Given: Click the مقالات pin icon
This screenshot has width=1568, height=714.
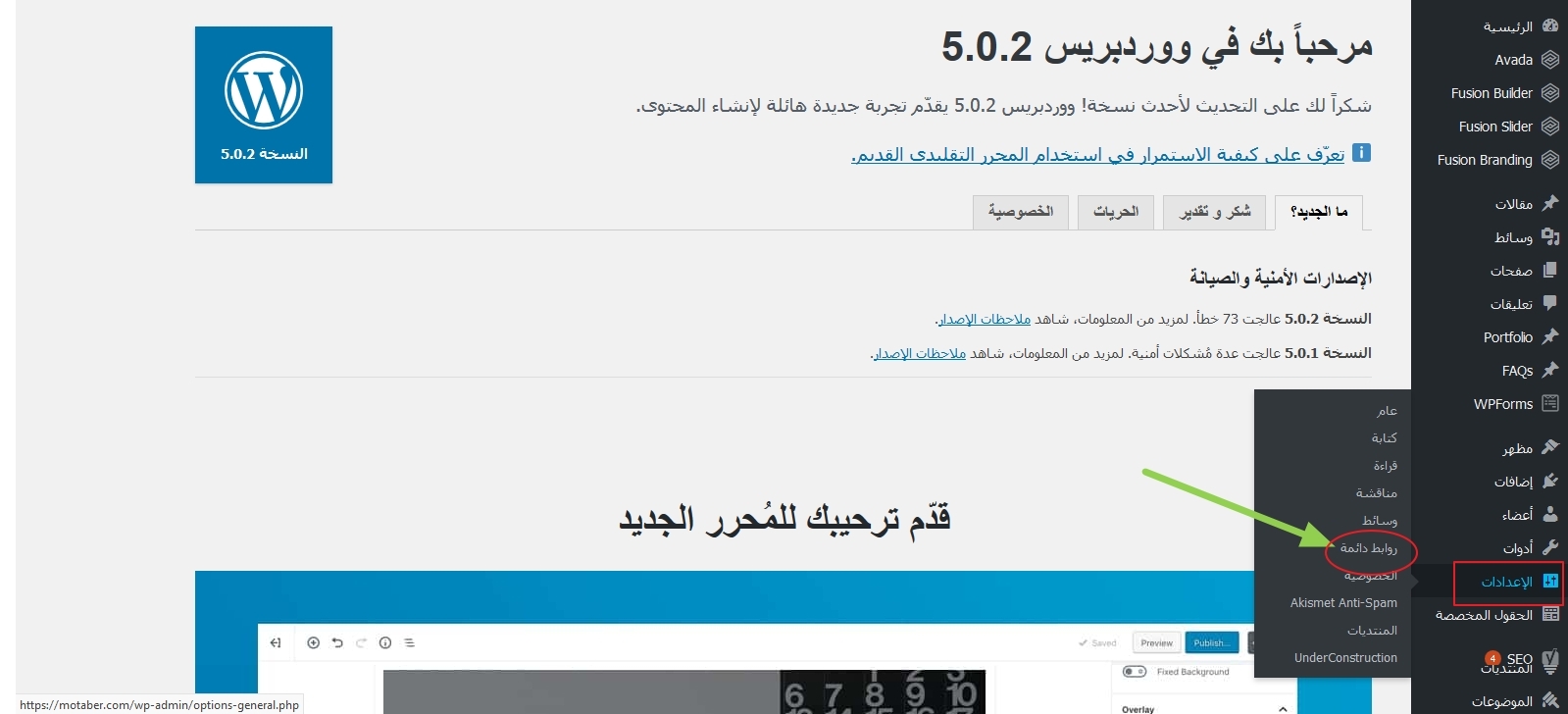Looking at the screenshot, I should pos(1549,203).
